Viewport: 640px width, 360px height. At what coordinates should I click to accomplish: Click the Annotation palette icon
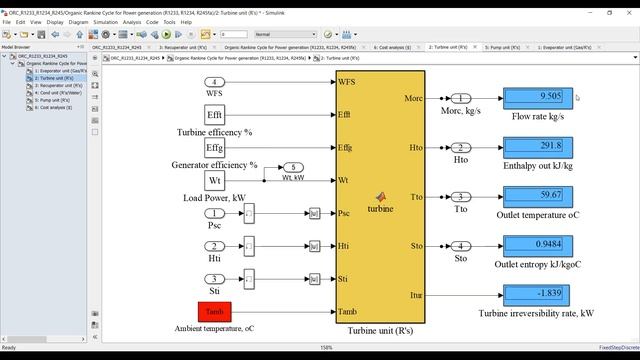(x=95, y=109)
